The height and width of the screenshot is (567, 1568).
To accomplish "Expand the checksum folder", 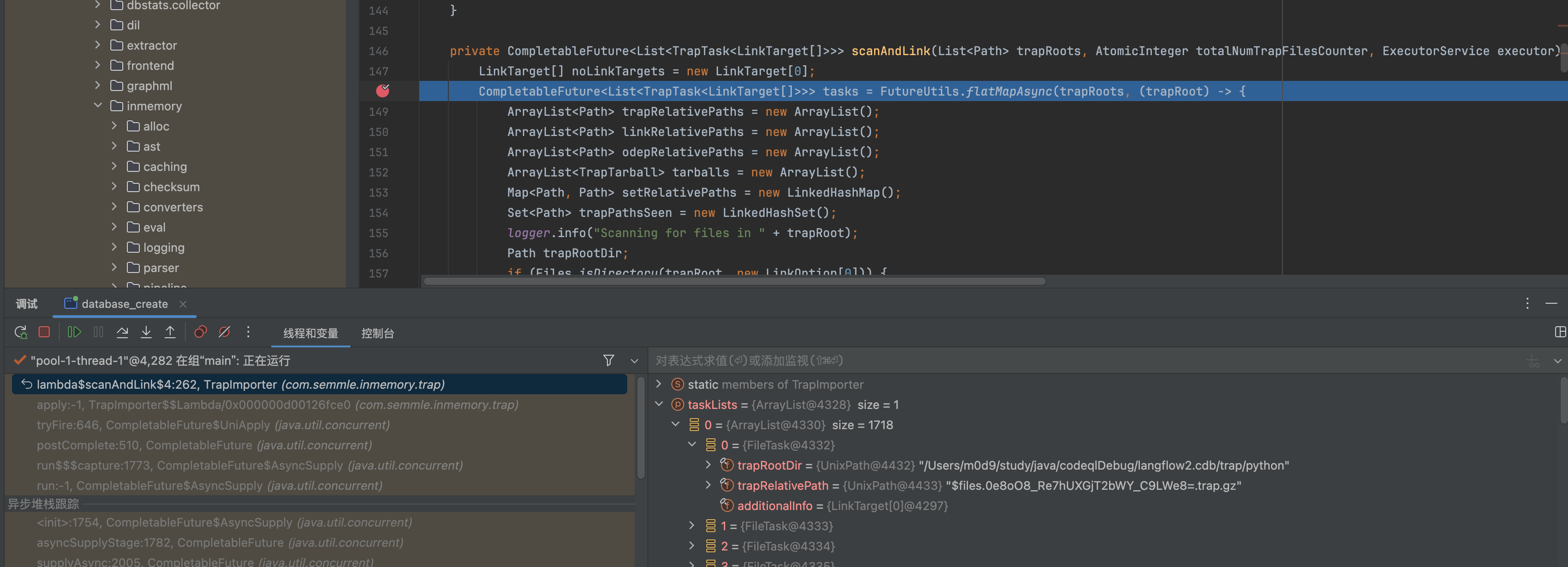I will (114, 186).
